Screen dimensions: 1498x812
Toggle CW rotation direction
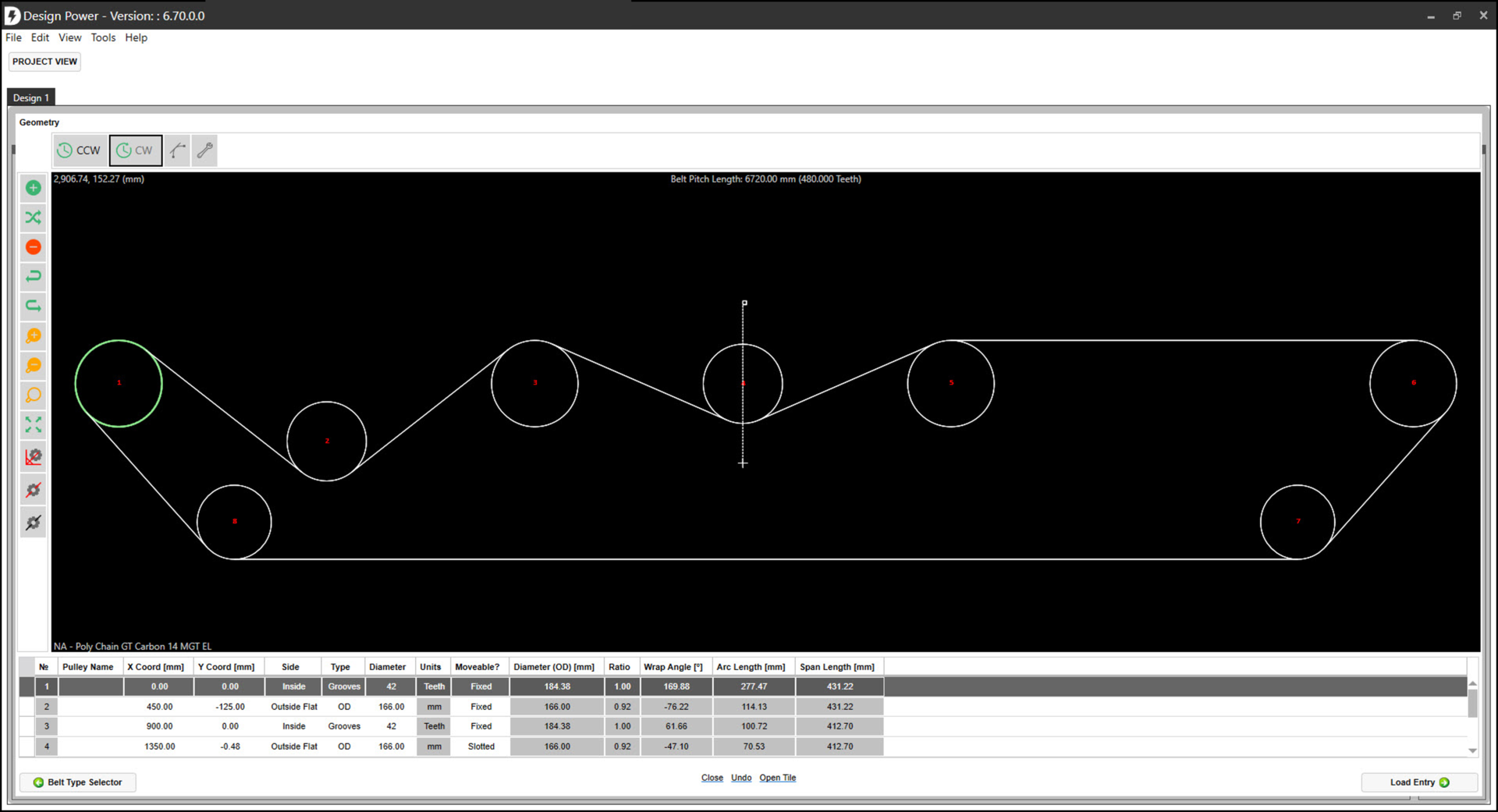(x=136, y=151)
